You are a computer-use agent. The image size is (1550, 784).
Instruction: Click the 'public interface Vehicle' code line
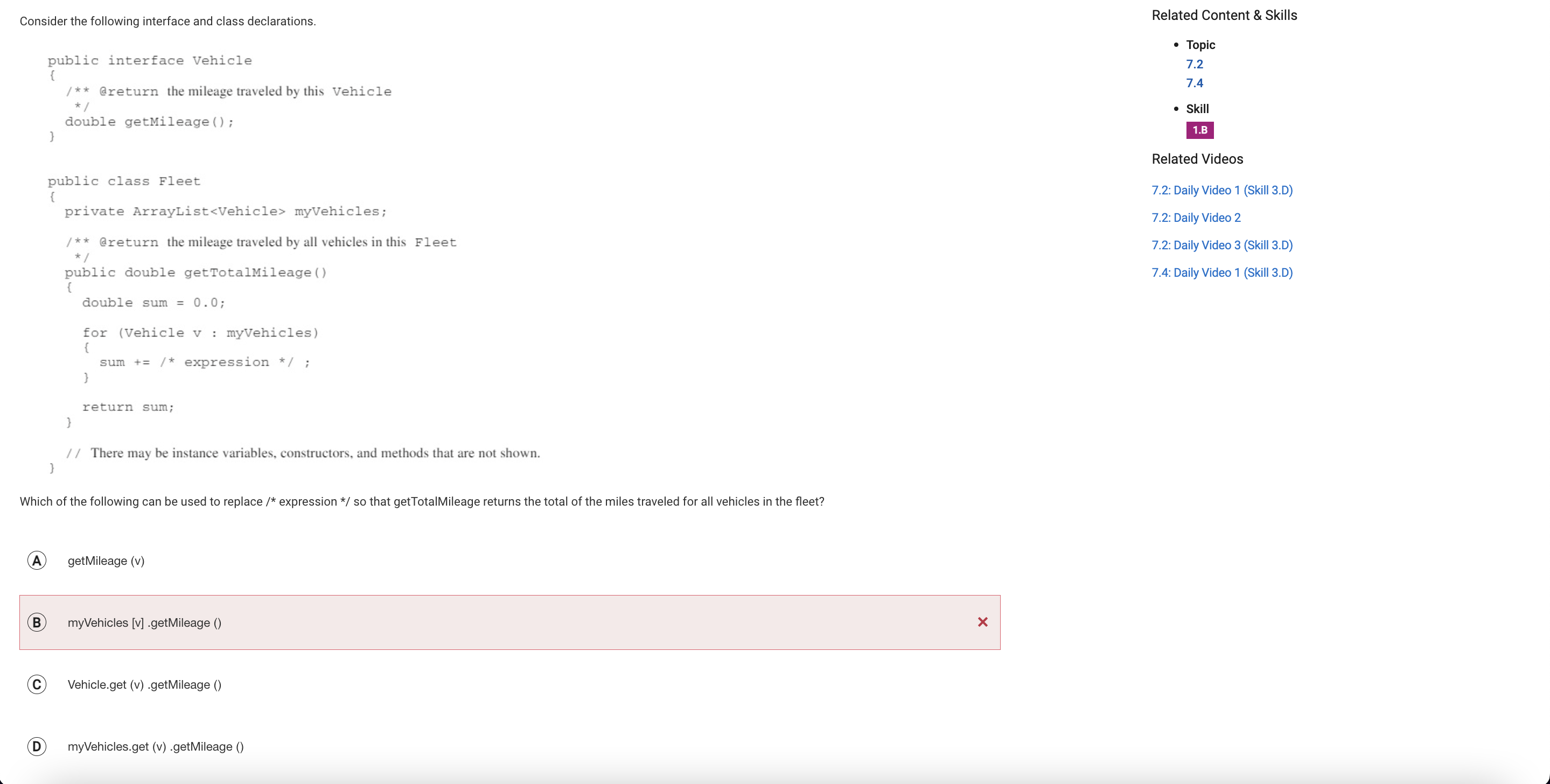pyautogui.click(x=150, y=61)
